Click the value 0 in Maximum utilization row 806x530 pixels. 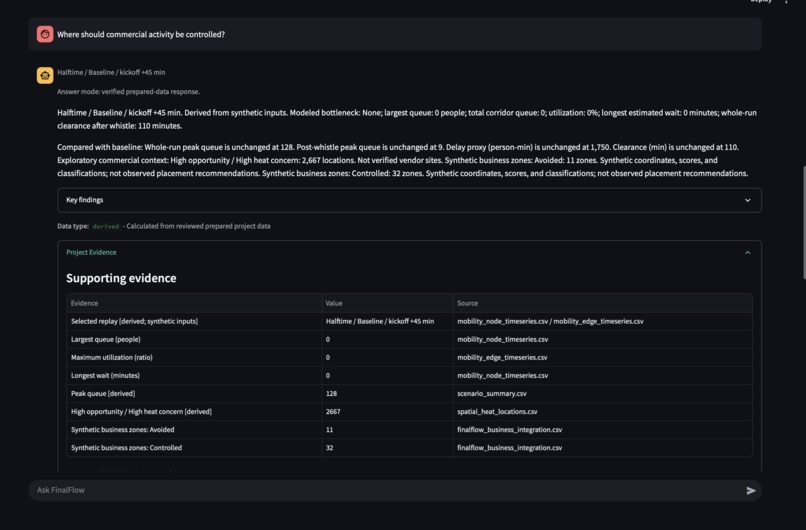tap(327, 357)
